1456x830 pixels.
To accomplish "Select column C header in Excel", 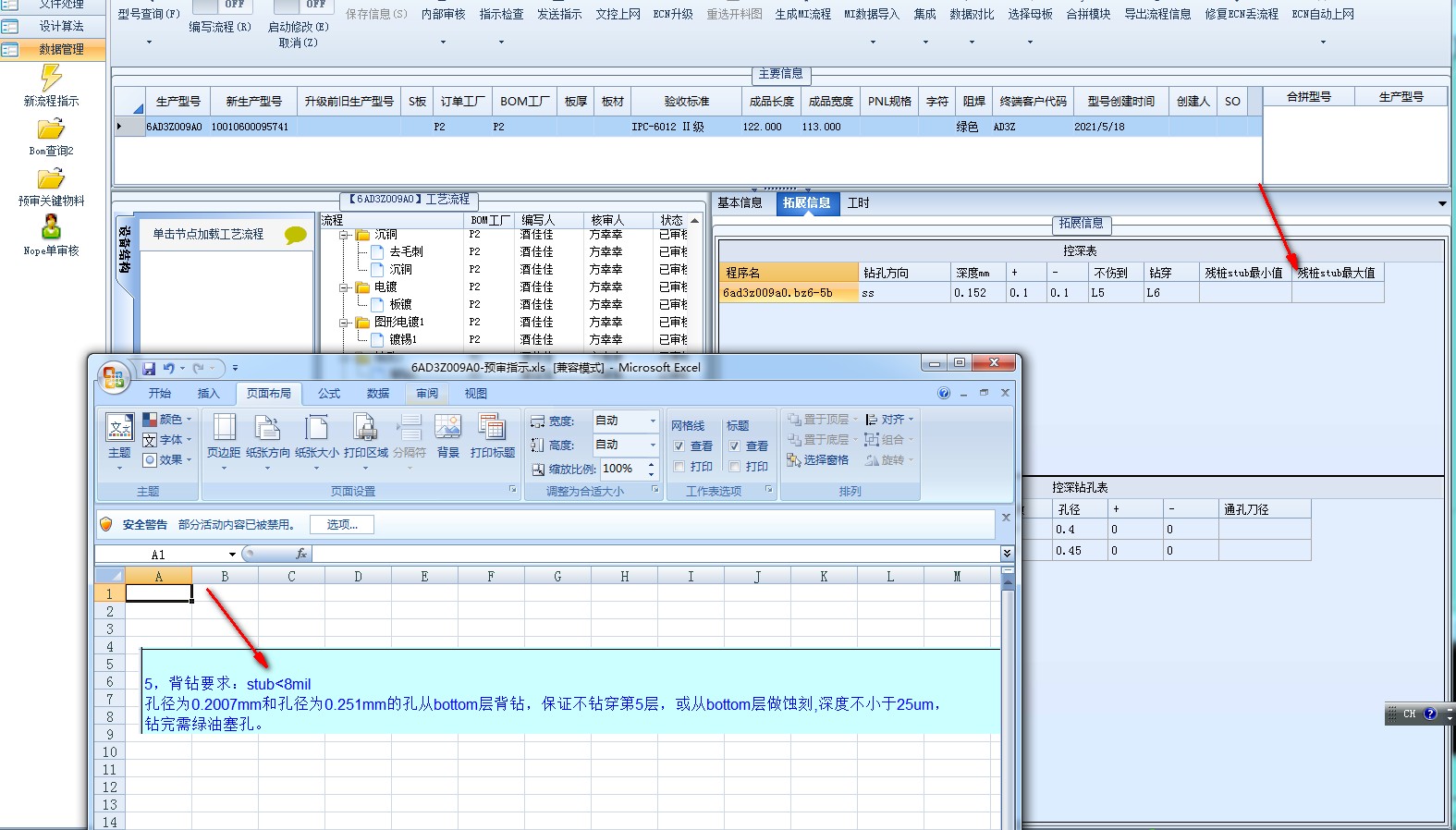I will coord(291,577).
